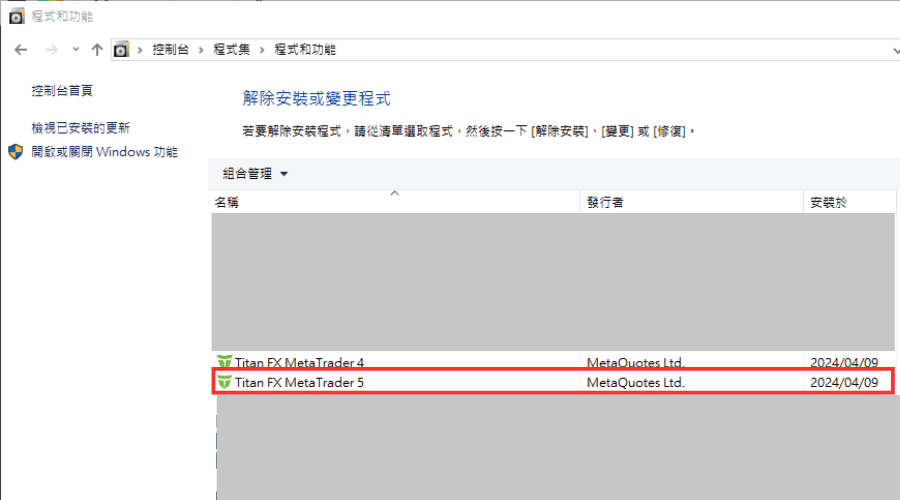Screen dimensions: 900x500
Task: Select 控制台 in the breadcrumb path
Action: click(170, 50)
